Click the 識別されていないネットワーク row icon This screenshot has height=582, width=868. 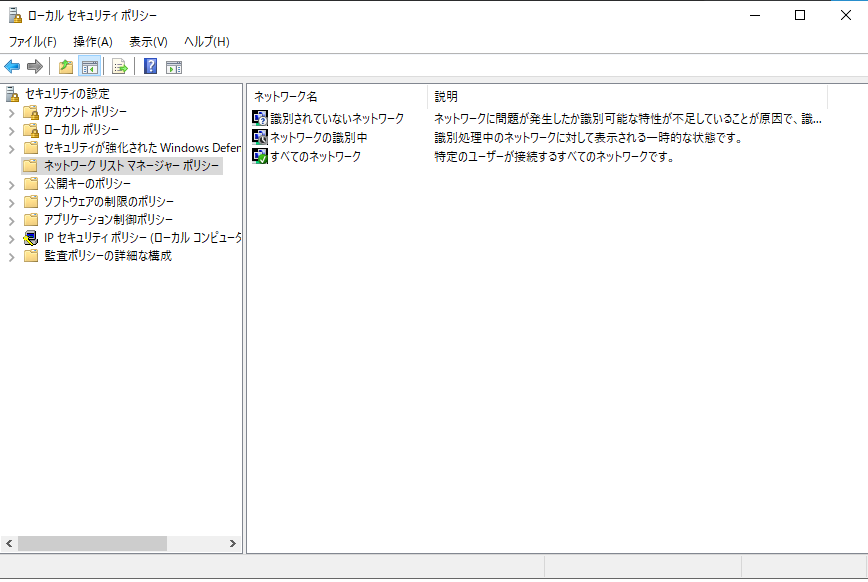click(x=260, y=118)
